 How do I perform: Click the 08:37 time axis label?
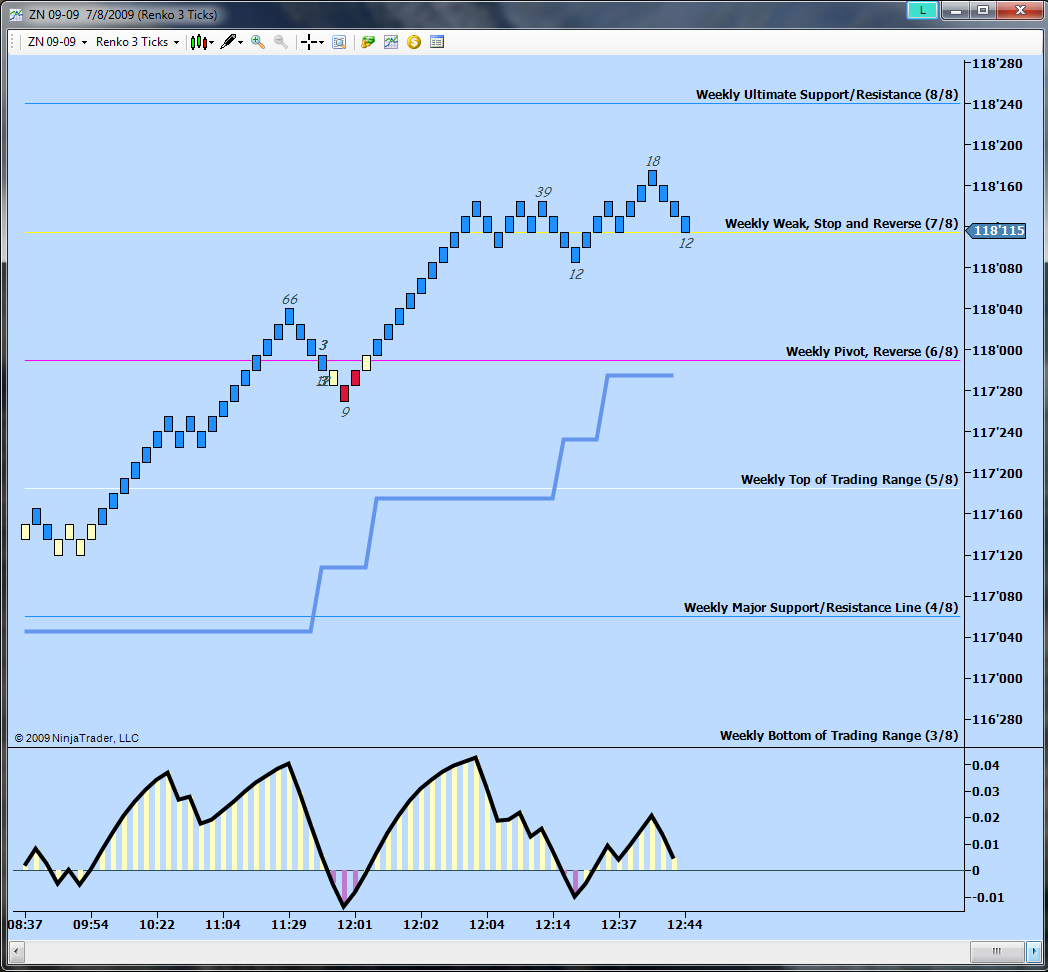tap(25, 925)
